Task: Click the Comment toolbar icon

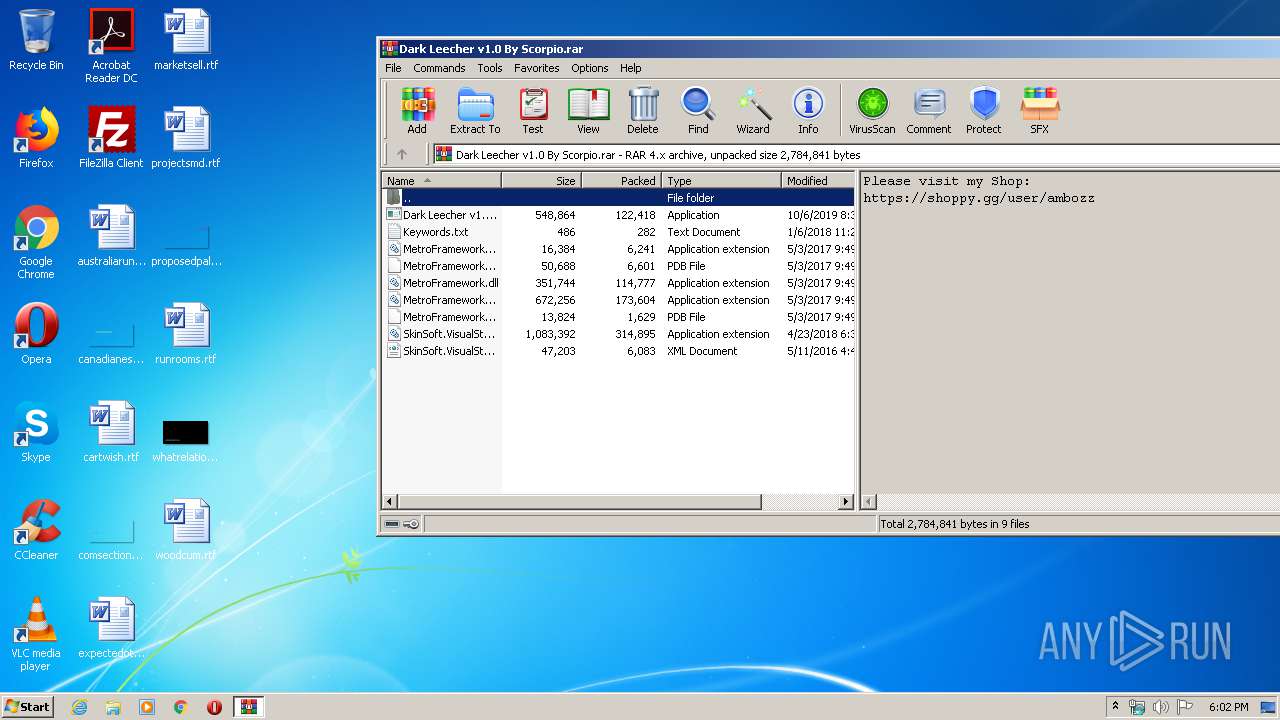Action: pyautogui.click(x=929, y=110)
